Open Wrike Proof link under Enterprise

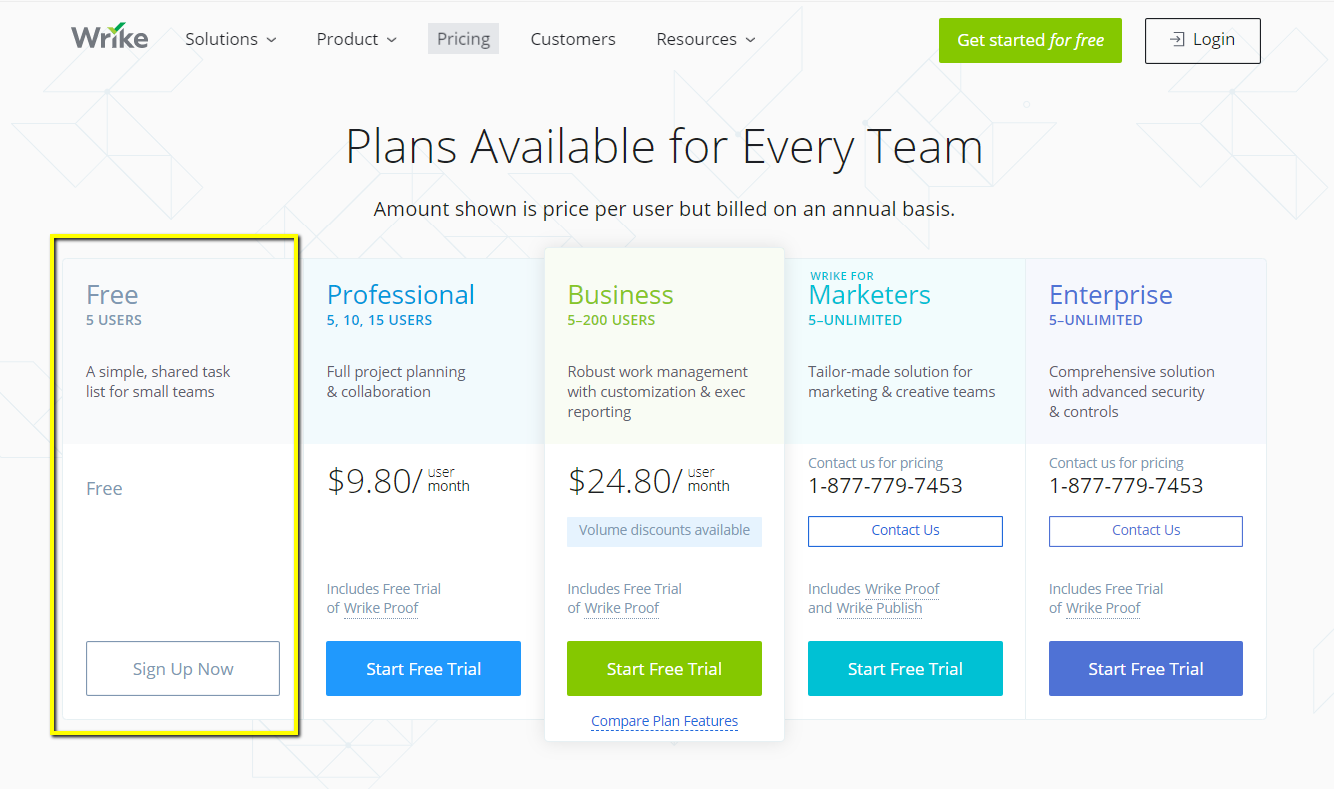[x=1103, y=608]
